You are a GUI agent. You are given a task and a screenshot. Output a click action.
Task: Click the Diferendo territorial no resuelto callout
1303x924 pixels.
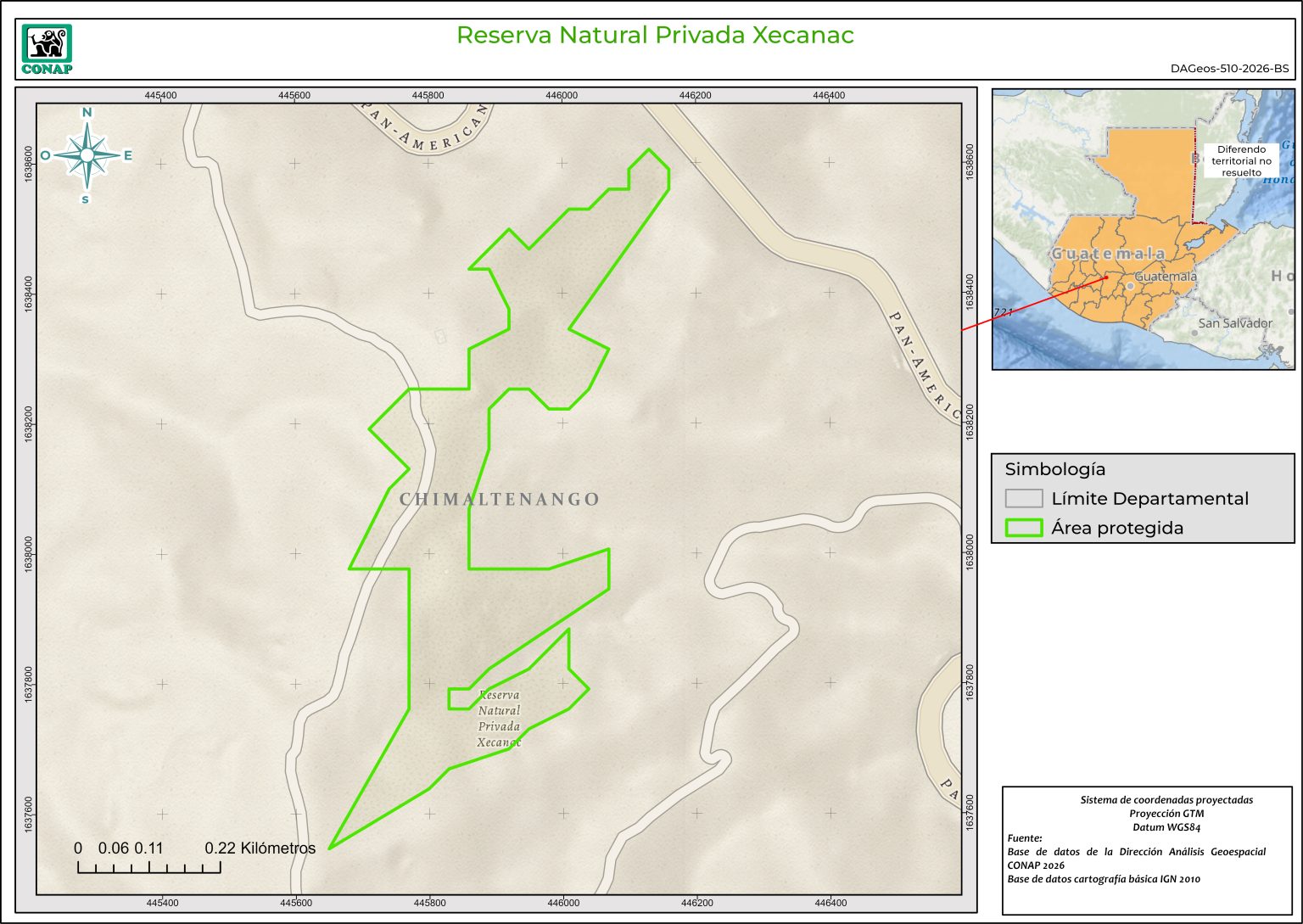1241,160
